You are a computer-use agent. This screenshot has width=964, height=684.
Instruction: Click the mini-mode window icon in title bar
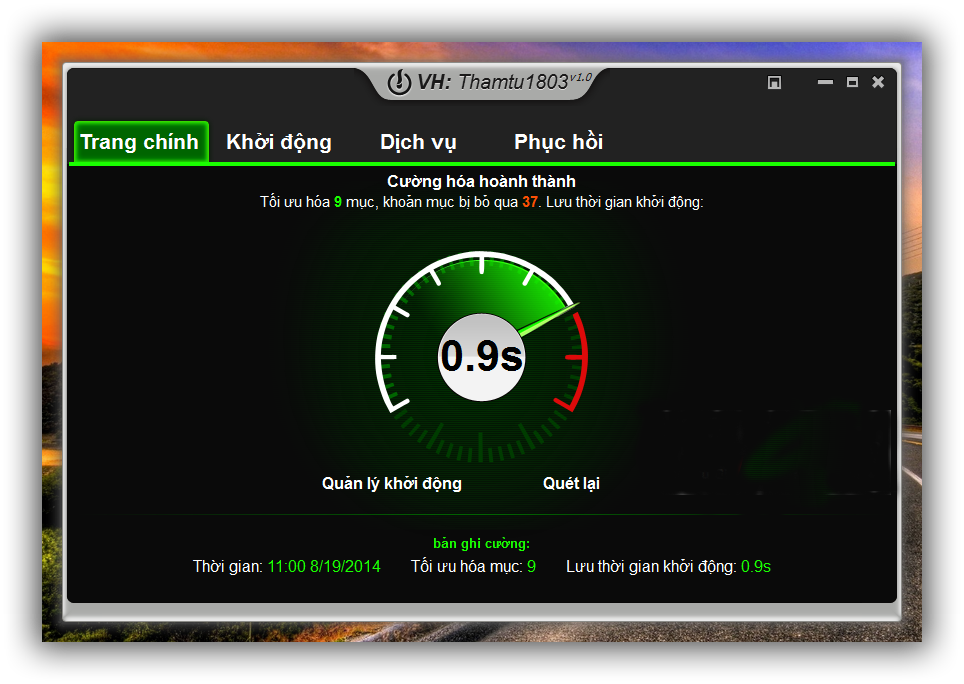774,83
